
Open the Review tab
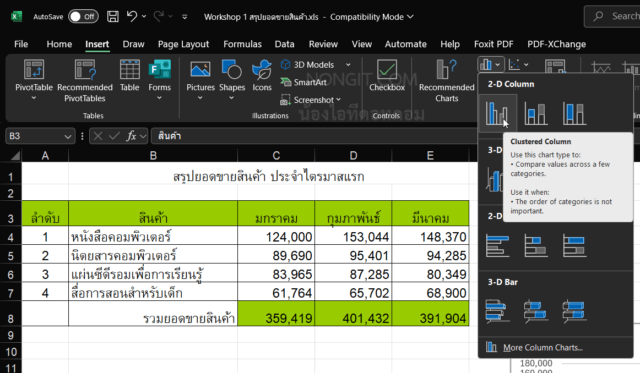323,44
